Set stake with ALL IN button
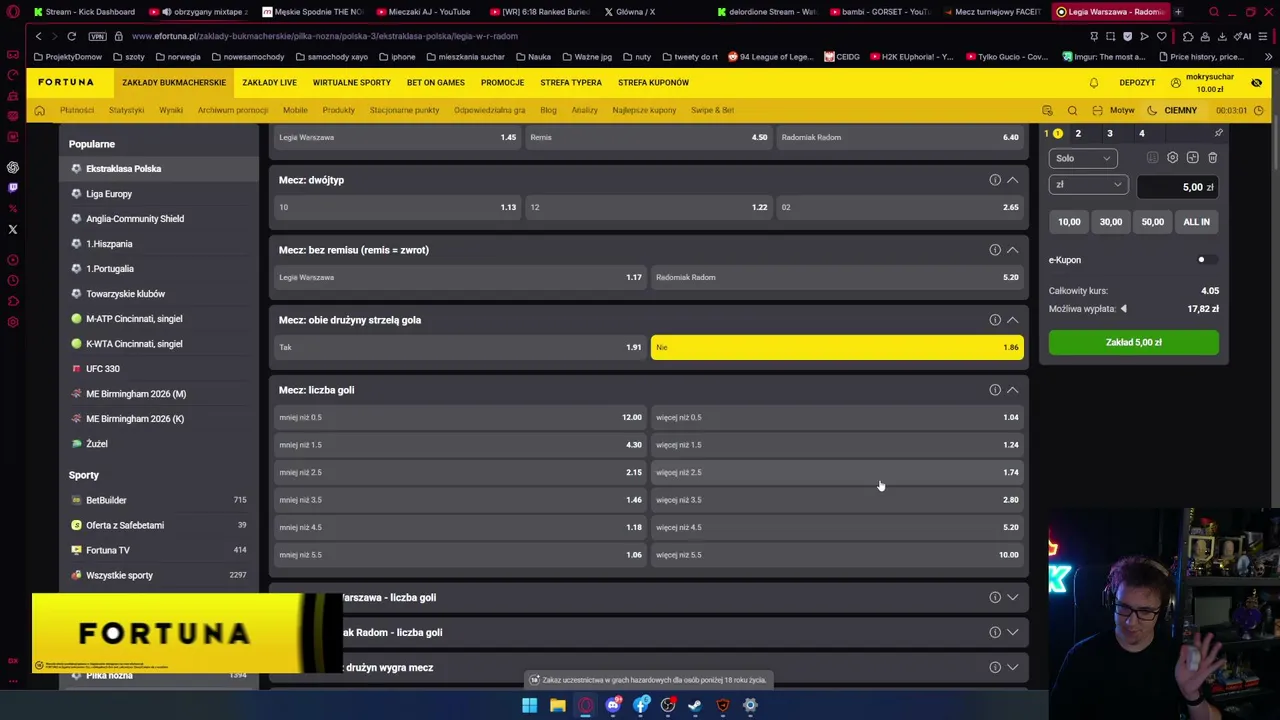This screenshot has height=720, width=1280. (x=1196, y=222)
